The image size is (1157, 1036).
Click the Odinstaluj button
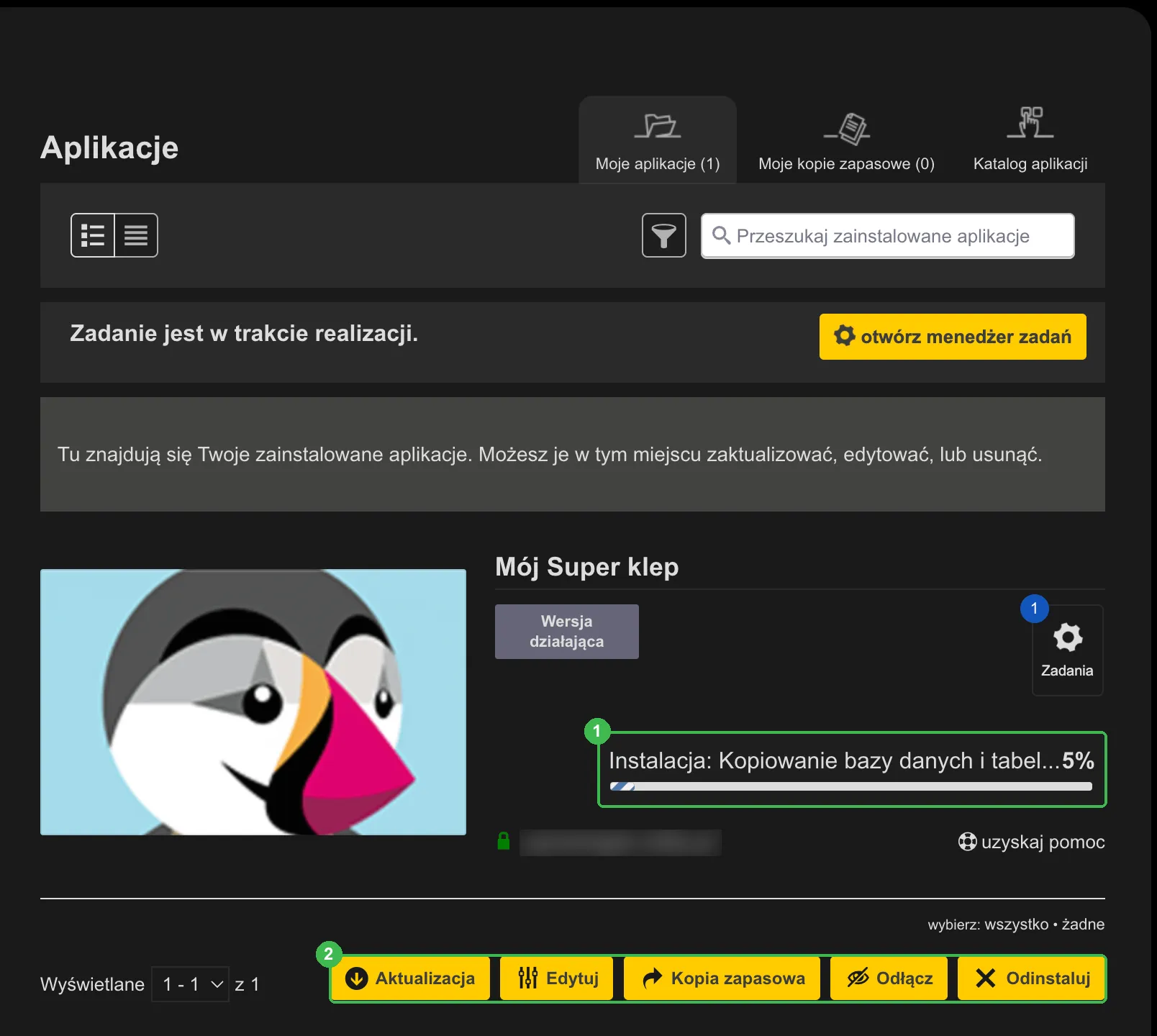coord(1031,978)
